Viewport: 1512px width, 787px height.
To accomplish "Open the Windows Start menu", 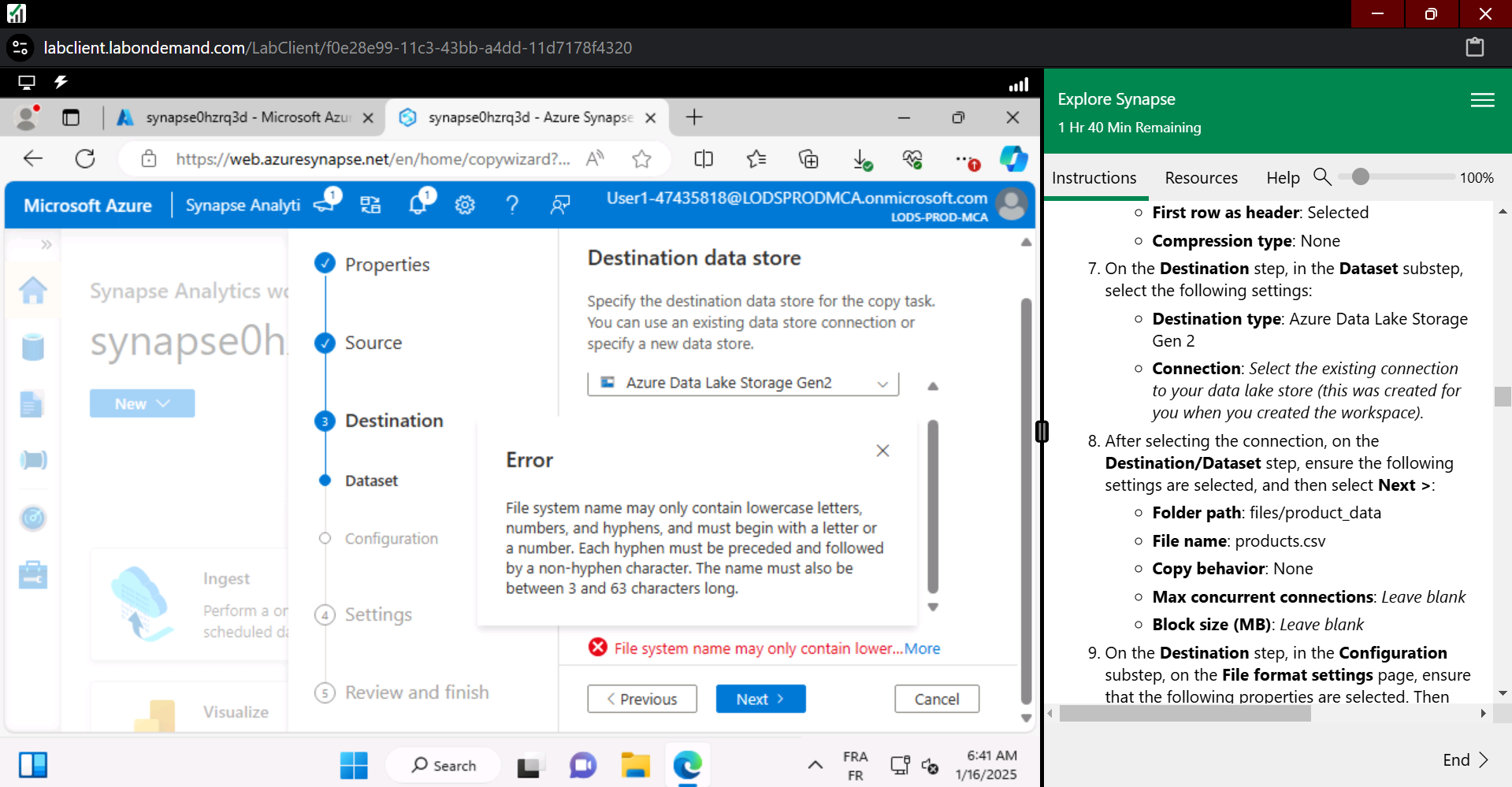I will coord(354,765).
